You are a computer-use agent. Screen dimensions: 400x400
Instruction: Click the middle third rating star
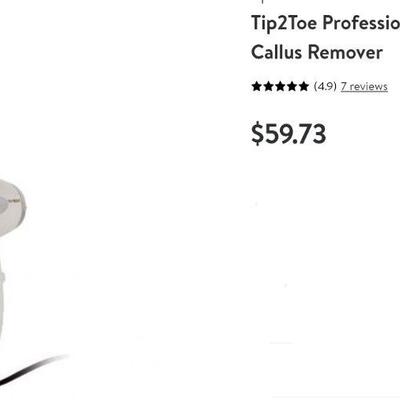click(280, 86)
